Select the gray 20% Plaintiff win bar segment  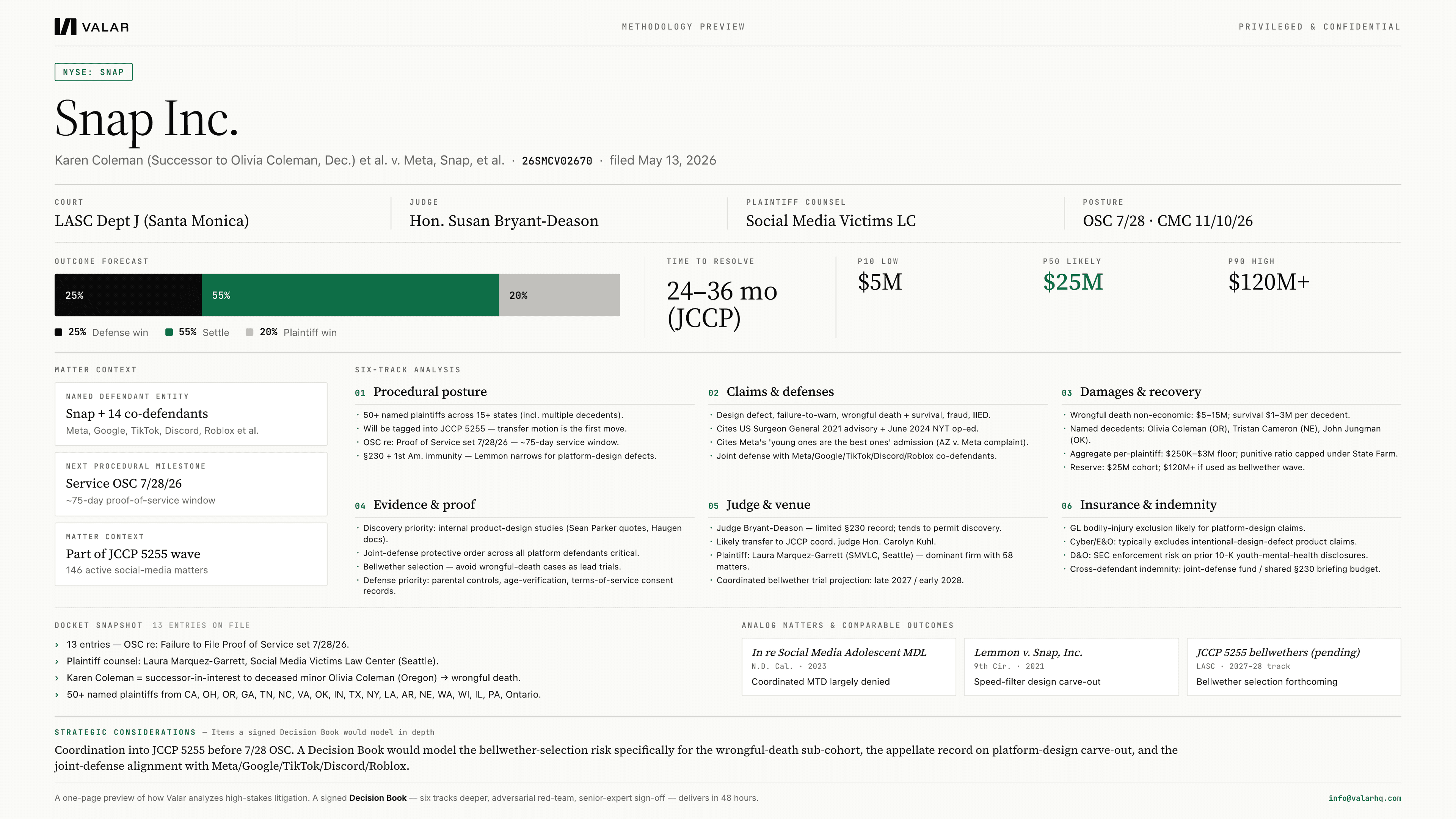coord(560,295)
